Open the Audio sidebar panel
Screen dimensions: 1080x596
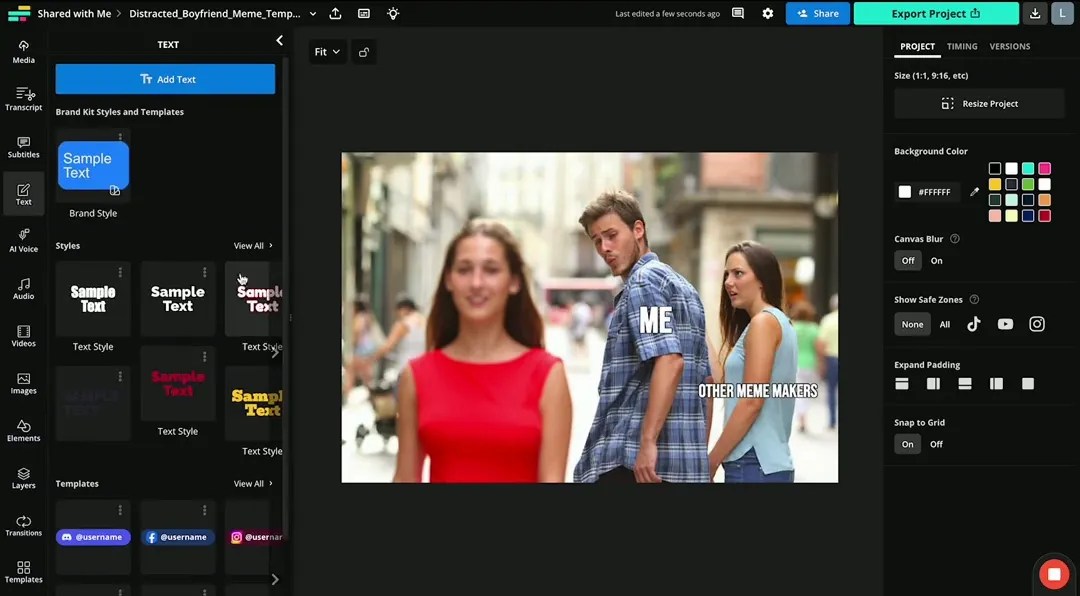point(23,289)
